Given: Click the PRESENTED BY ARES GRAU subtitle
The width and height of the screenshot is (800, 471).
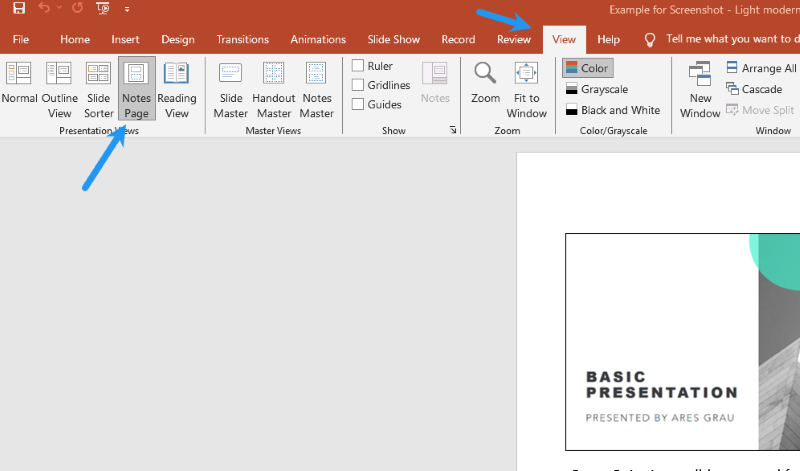Looking at the screenshot, I should (x=660, y=417).
